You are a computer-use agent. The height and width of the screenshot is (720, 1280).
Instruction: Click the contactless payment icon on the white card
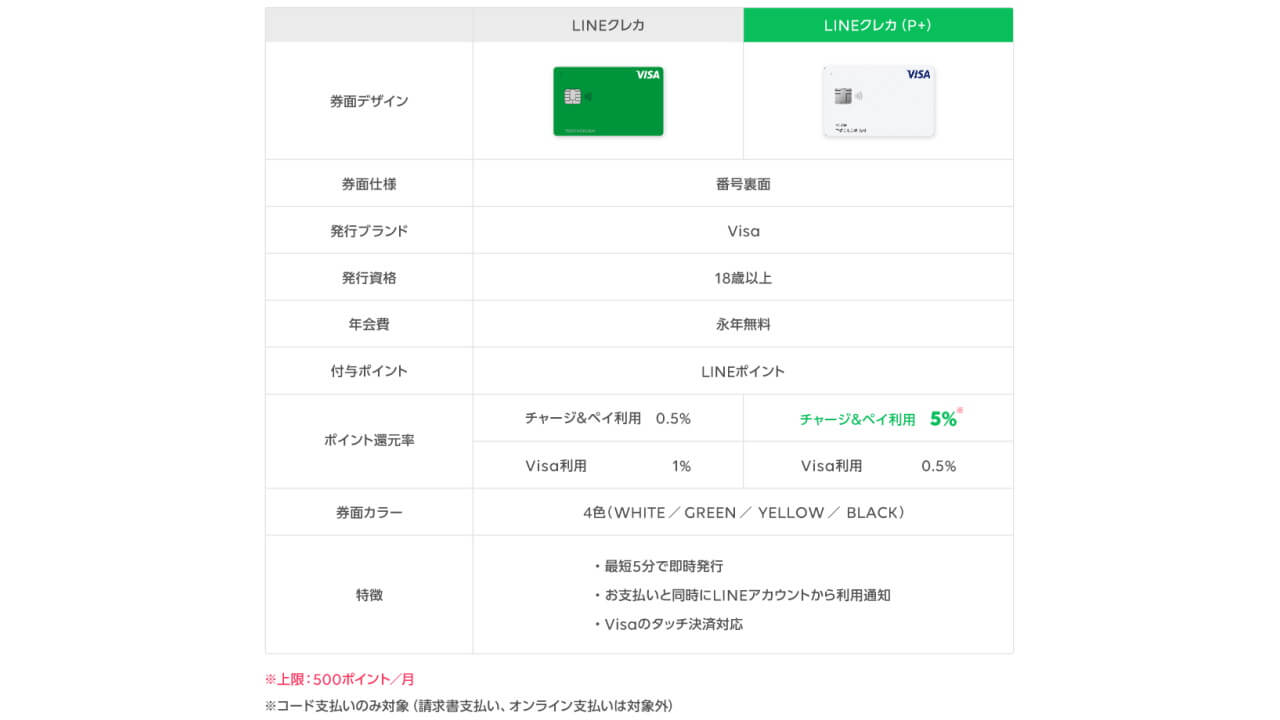859,97
